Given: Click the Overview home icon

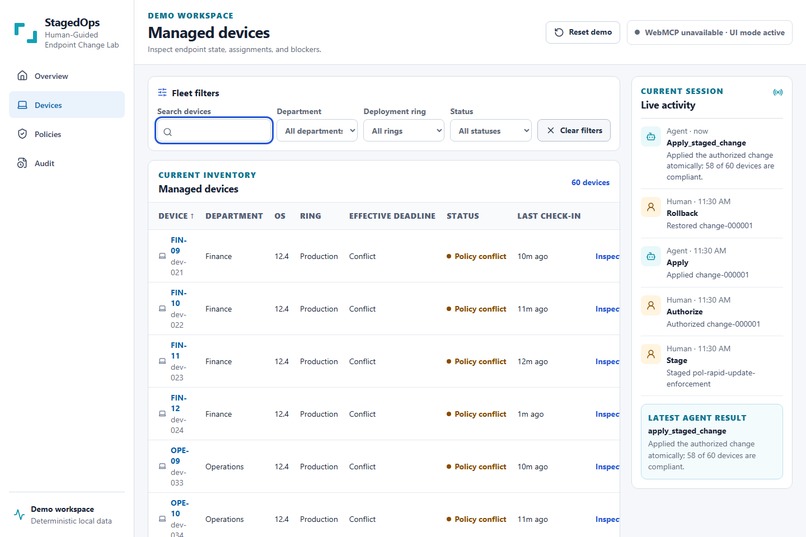Looking at the screenshot, I should tap(22, 76).
